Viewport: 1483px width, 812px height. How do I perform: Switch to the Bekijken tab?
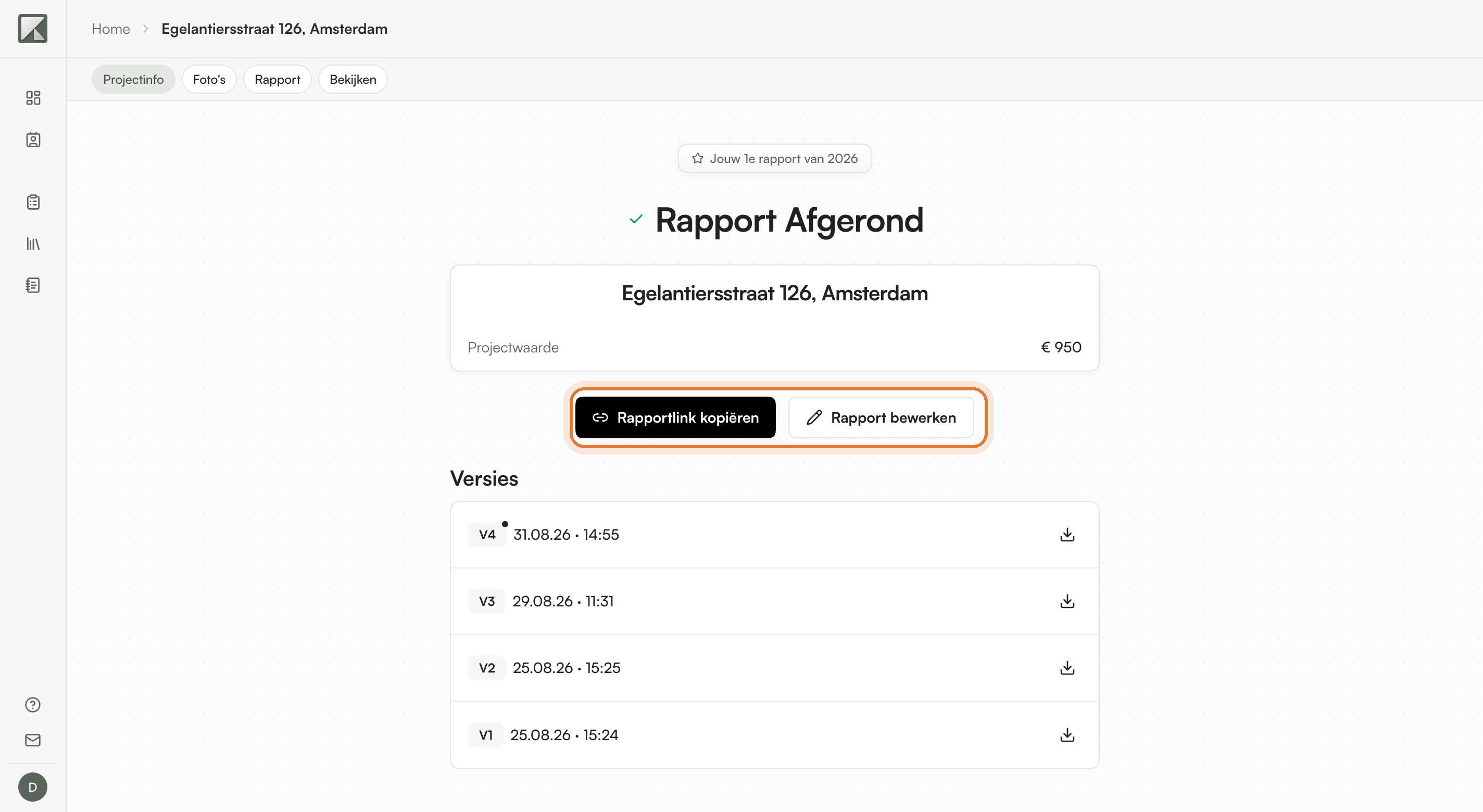tap(353, 80)
